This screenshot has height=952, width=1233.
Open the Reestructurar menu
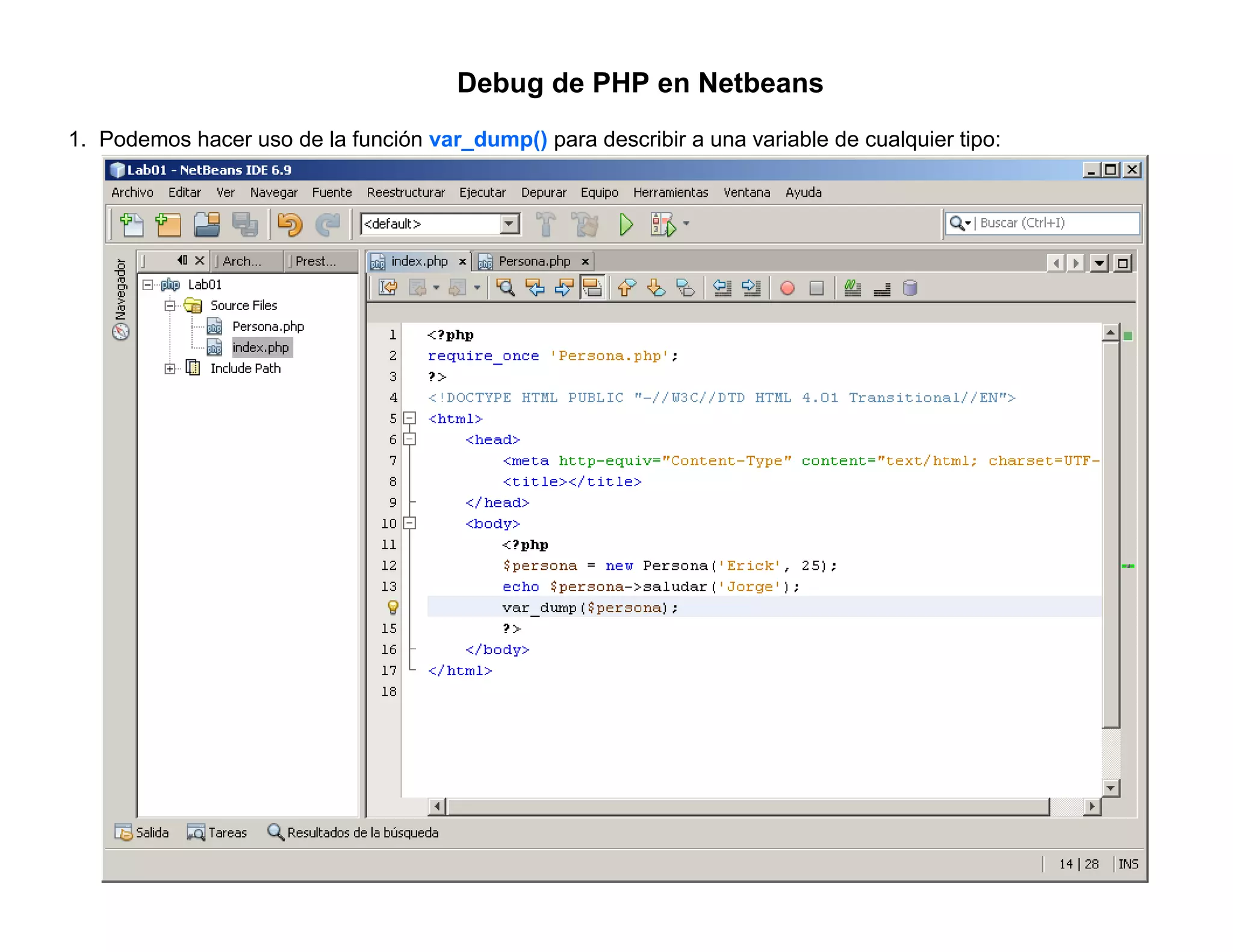[406, 193]
